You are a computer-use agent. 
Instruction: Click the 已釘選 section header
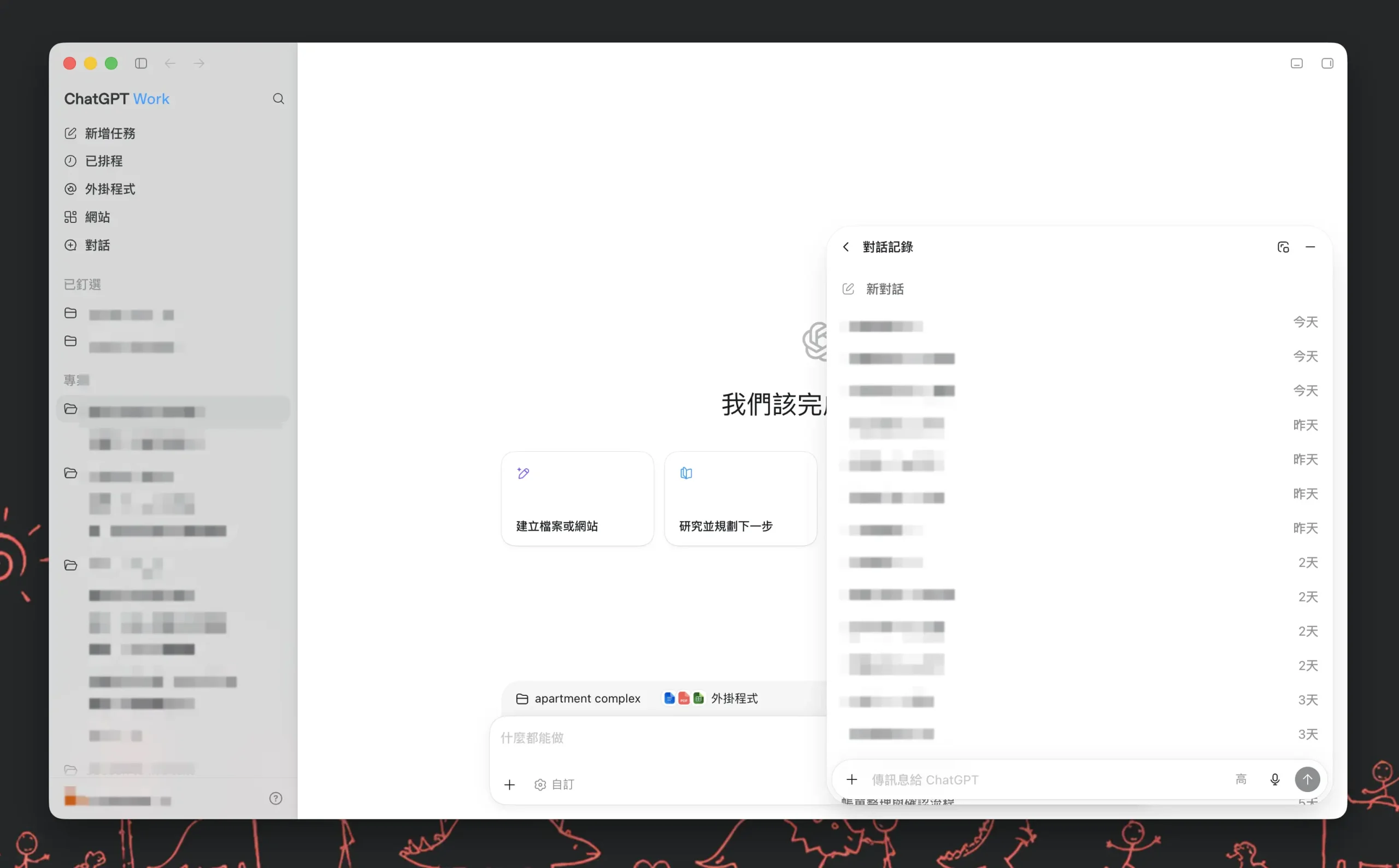(x=82, y=284)
